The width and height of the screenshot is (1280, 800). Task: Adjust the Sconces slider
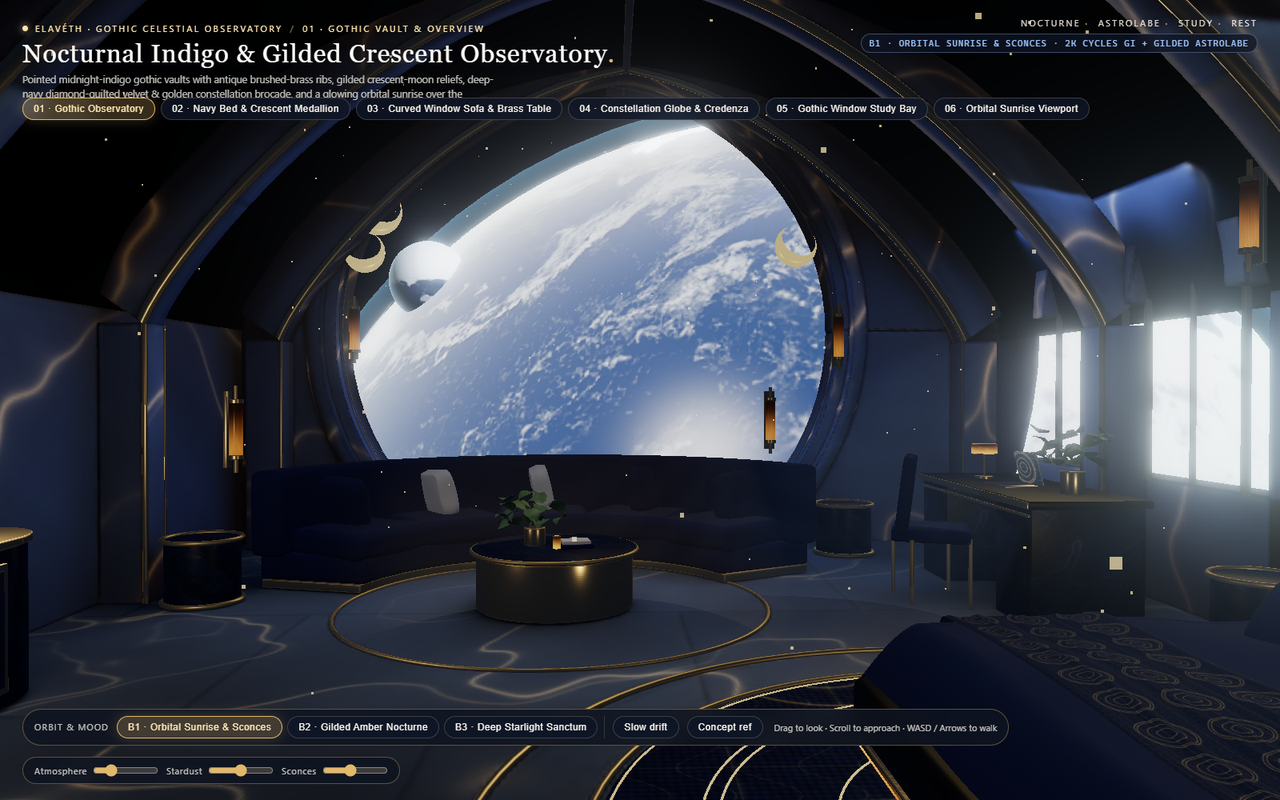(355, 770)
